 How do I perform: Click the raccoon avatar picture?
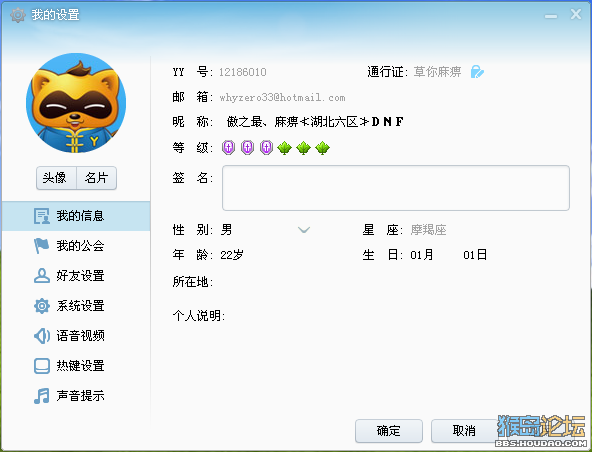(x=76, y=103)
